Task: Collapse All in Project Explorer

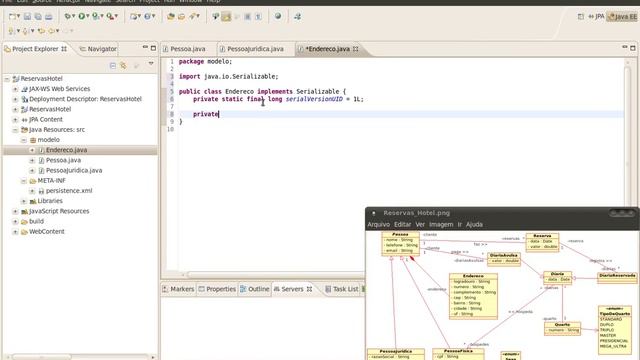Action: (113, 65)
